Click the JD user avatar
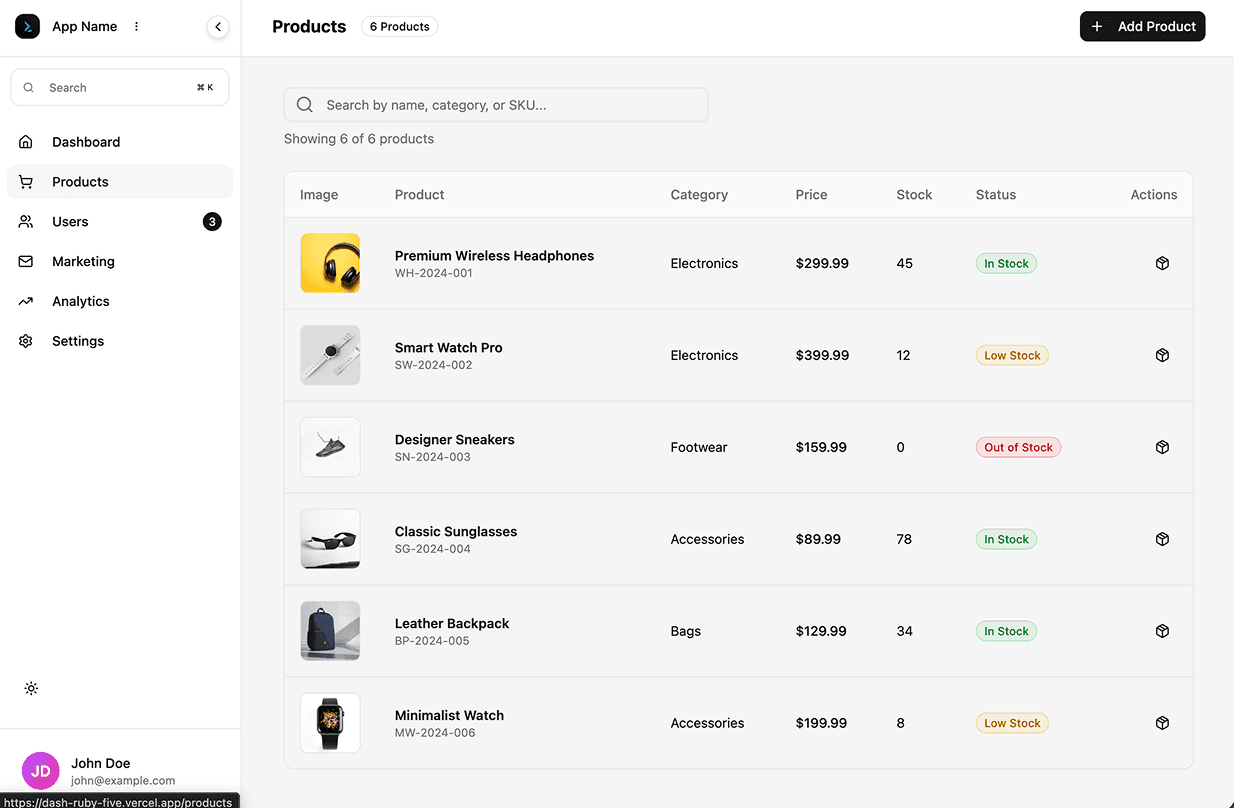 click(x=41, y=771)
